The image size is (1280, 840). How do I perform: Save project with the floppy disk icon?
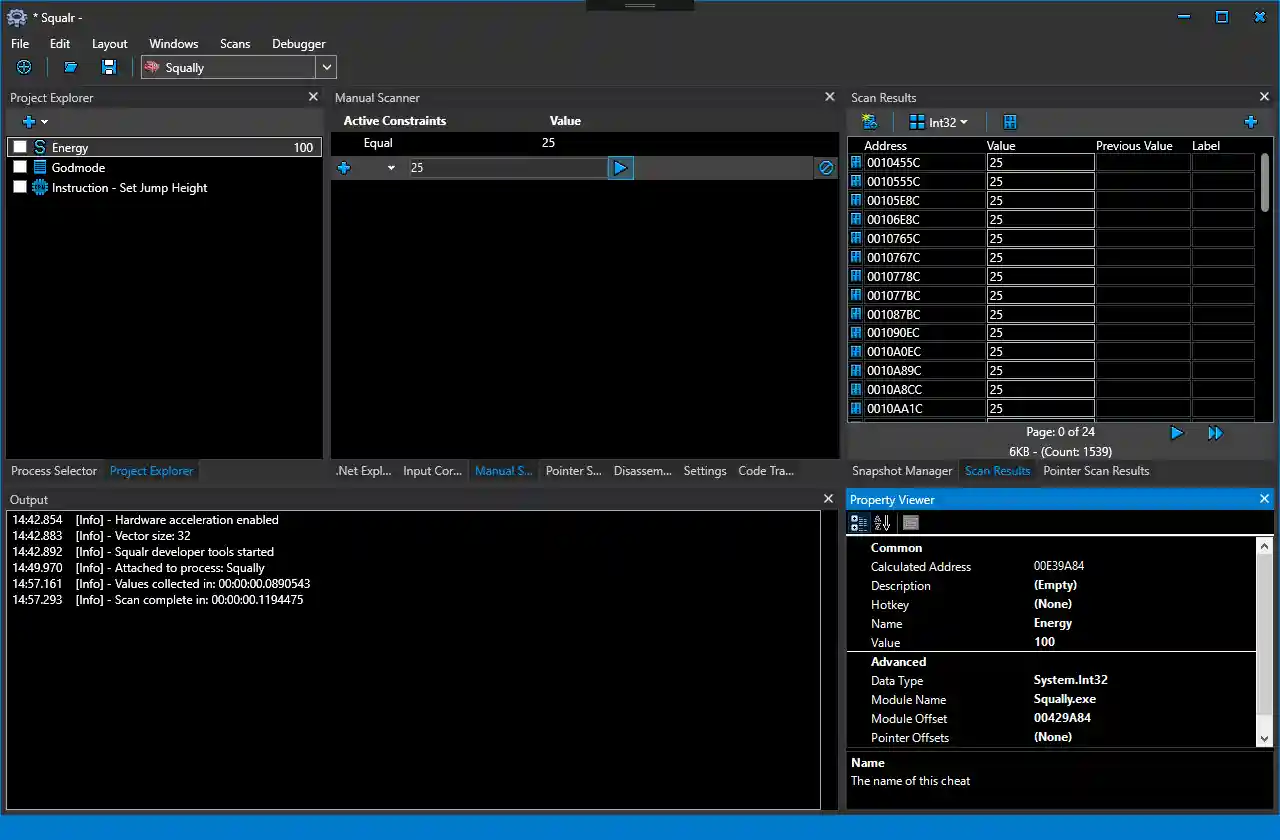tap(109, 67)
